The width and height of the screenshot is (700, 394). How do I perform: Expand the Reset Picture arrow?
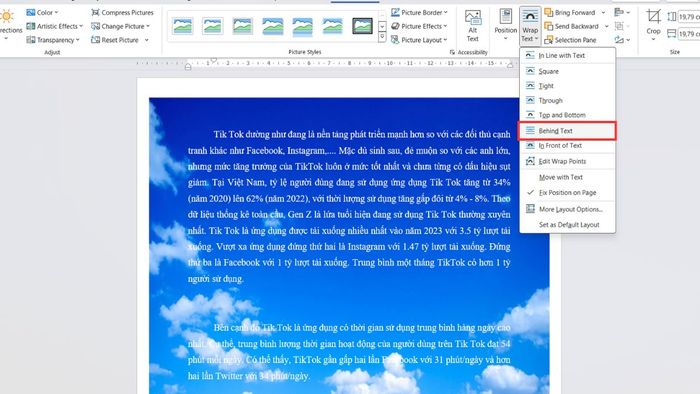tap(146, 40)
